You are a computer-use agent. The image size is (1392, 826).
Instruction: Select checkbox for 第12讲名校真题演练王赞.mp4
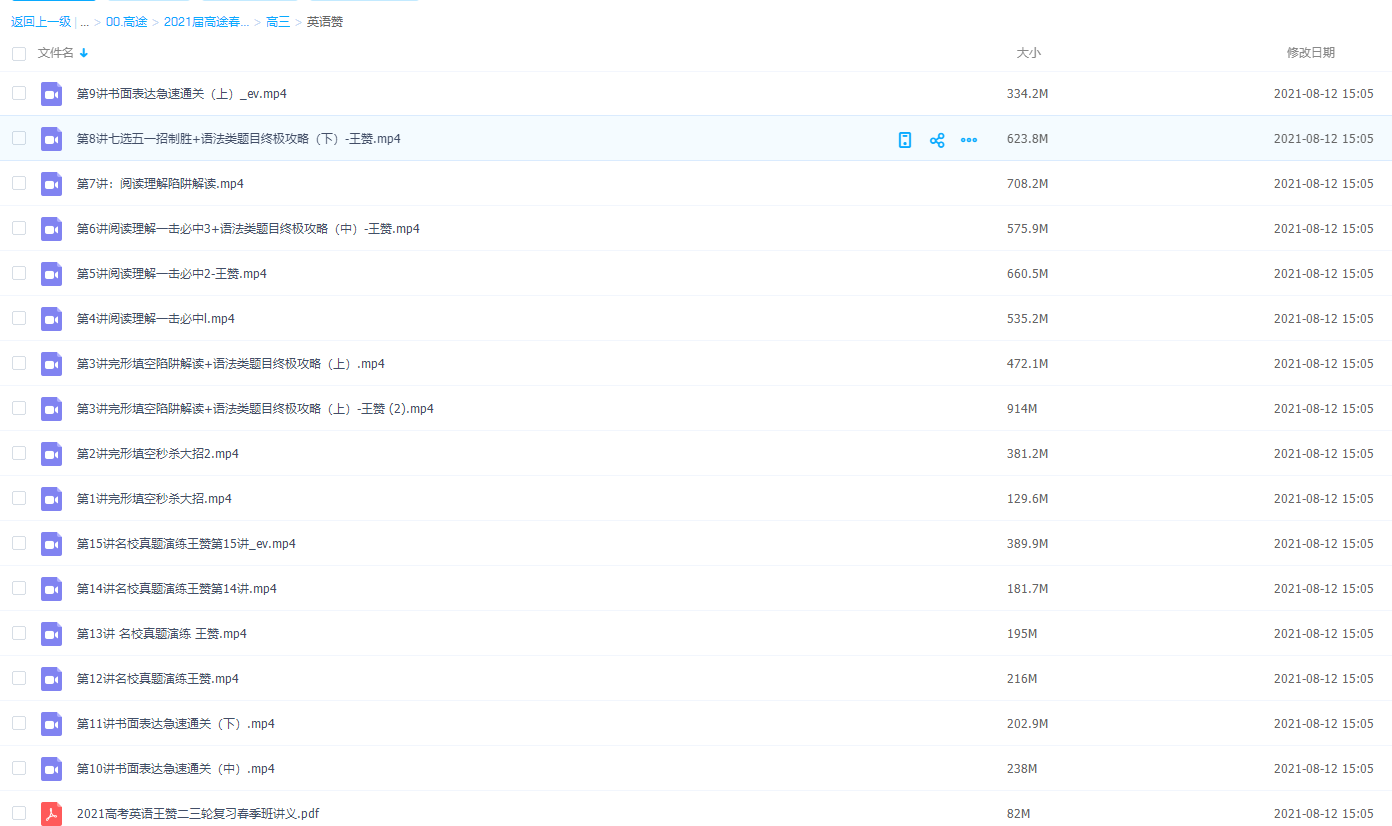coord(19,678)
